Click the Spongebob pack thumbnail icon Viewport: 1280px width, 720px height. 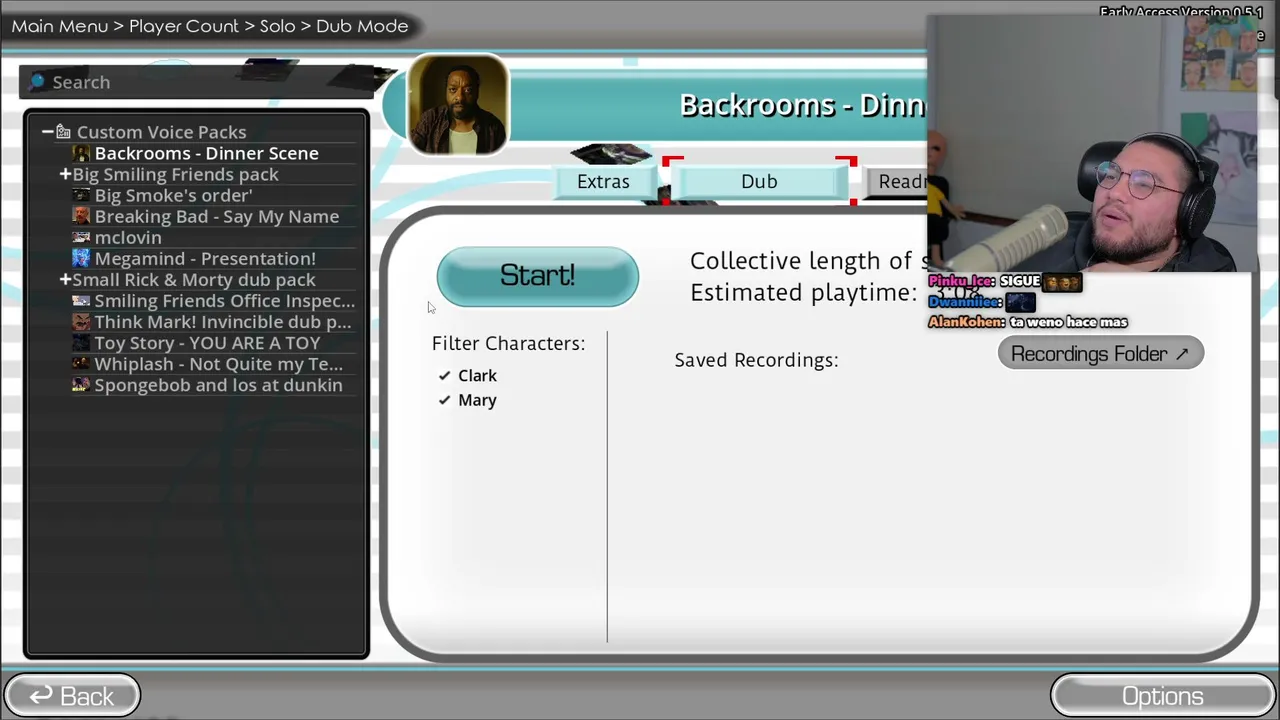[x=81, y=385]
